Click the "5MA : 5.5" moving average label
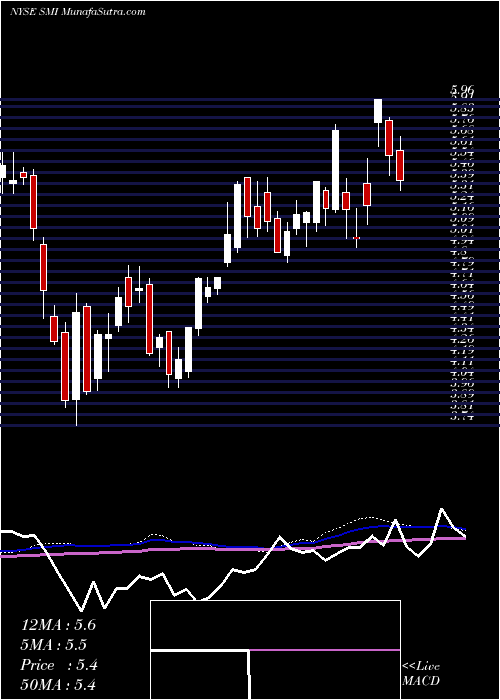 [x=54, y=645]
